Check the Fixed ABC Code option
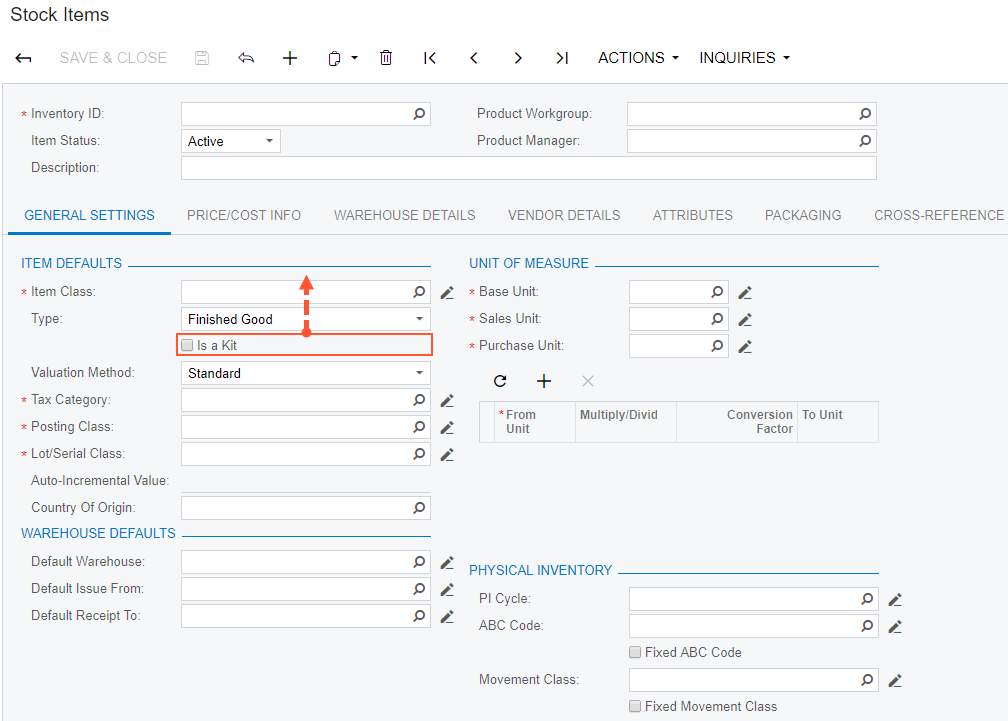1008x721 pixels. point(635,653)
